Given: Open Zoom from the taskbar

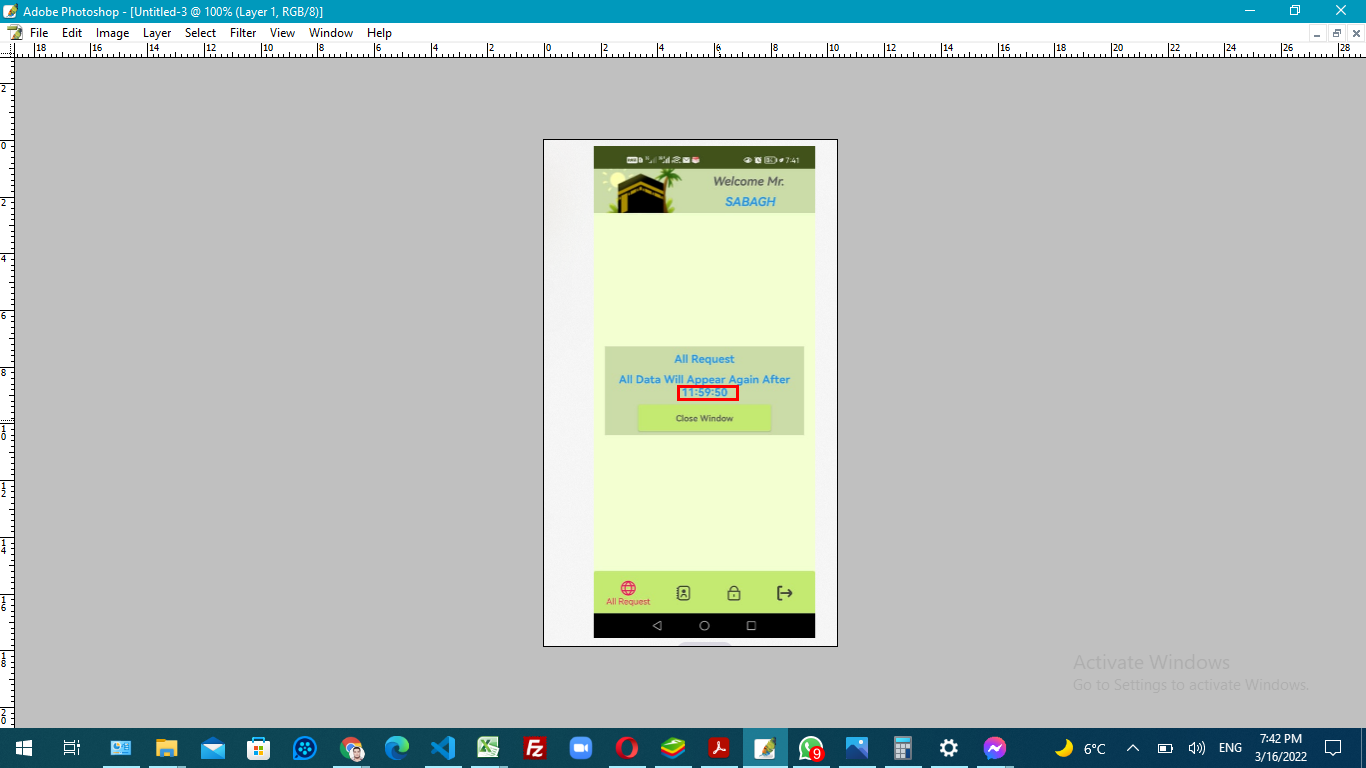Looking at the screenshot, I should [x=581, y=748].
